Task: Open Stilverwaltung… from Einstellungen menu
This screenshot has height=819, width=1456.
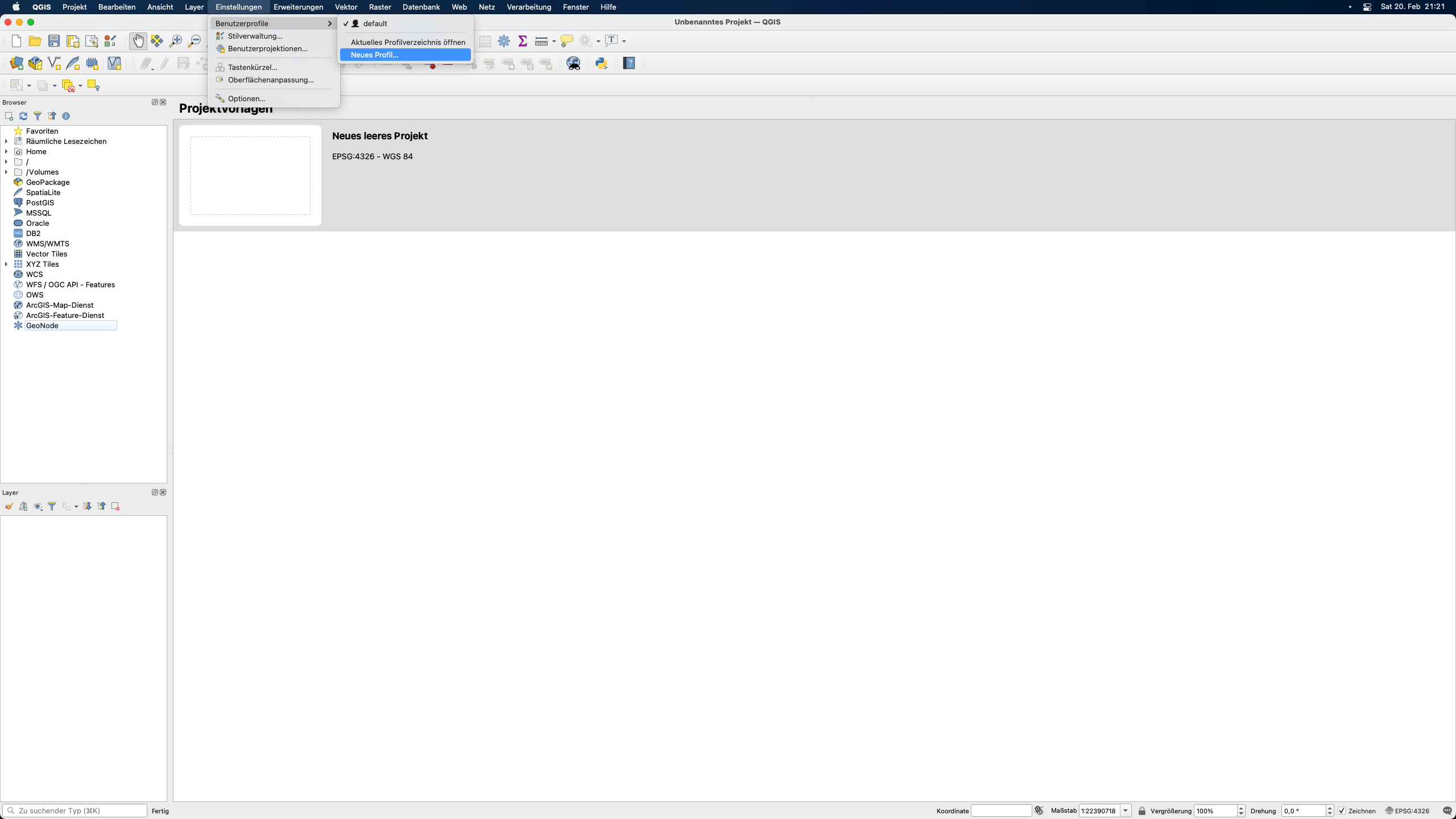Action: (x=274, y=36)
